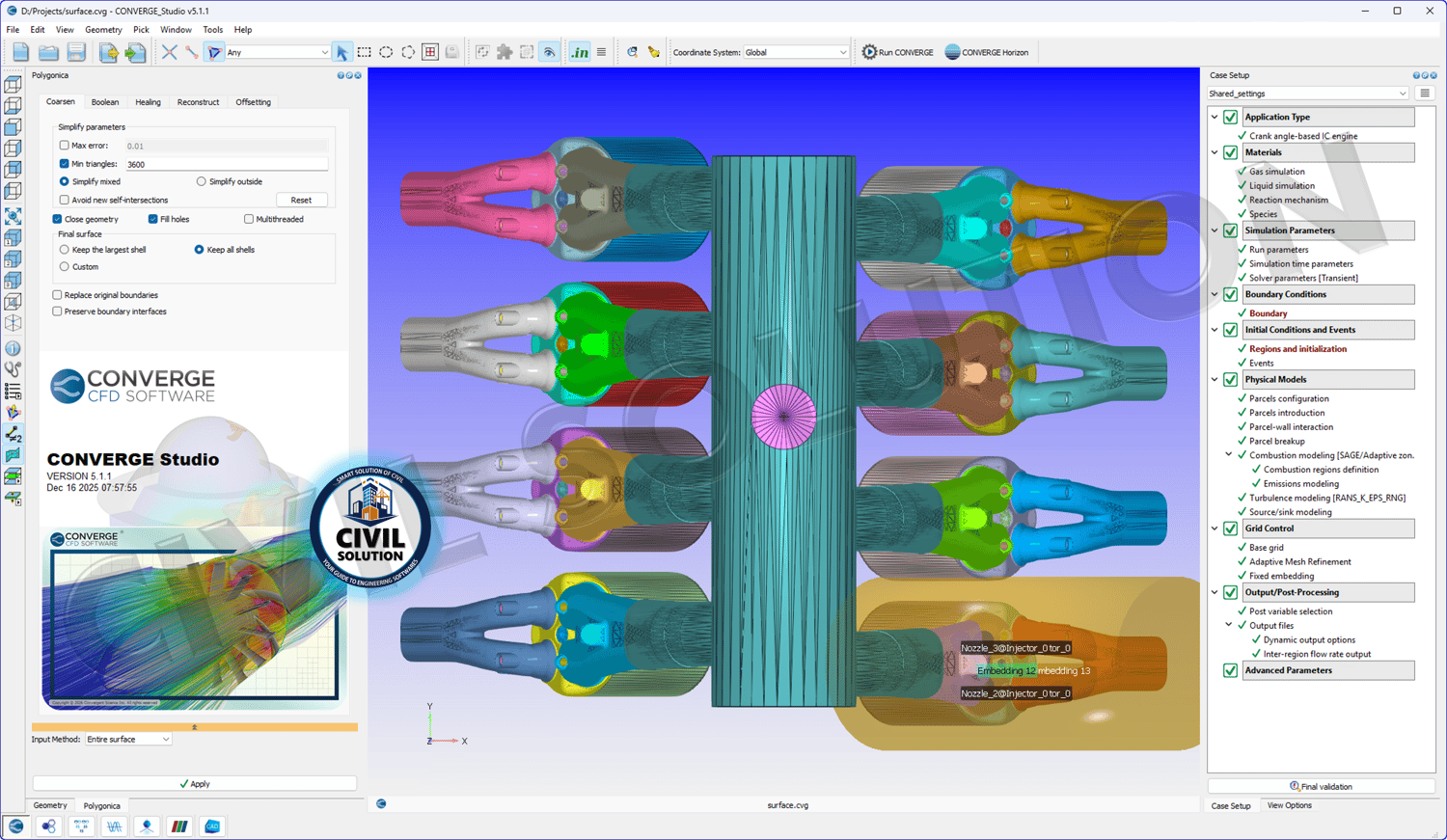This screenshot has width=1447, height=840.
Task: Click the Case Setup hamburger menu icon
Action: (x=1425, y=94)
